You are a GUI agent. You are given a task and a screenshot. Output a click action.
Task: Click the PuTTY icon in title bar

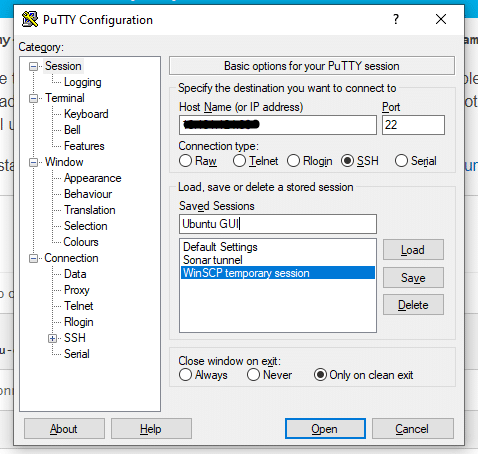point(30,19)
